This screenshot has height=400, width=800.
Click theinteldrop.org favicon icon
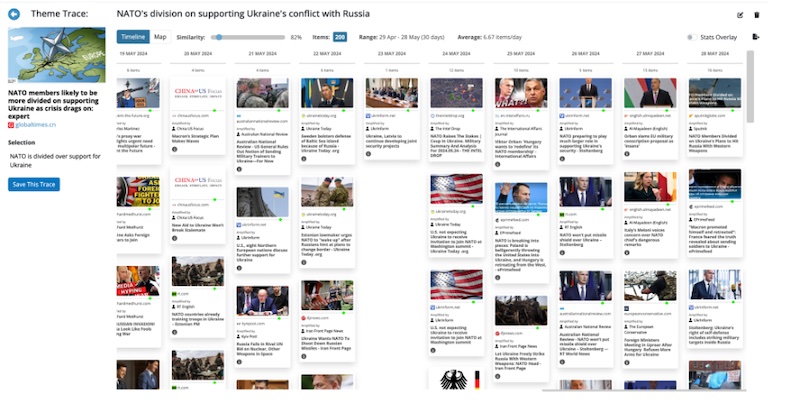click(433, 116)
